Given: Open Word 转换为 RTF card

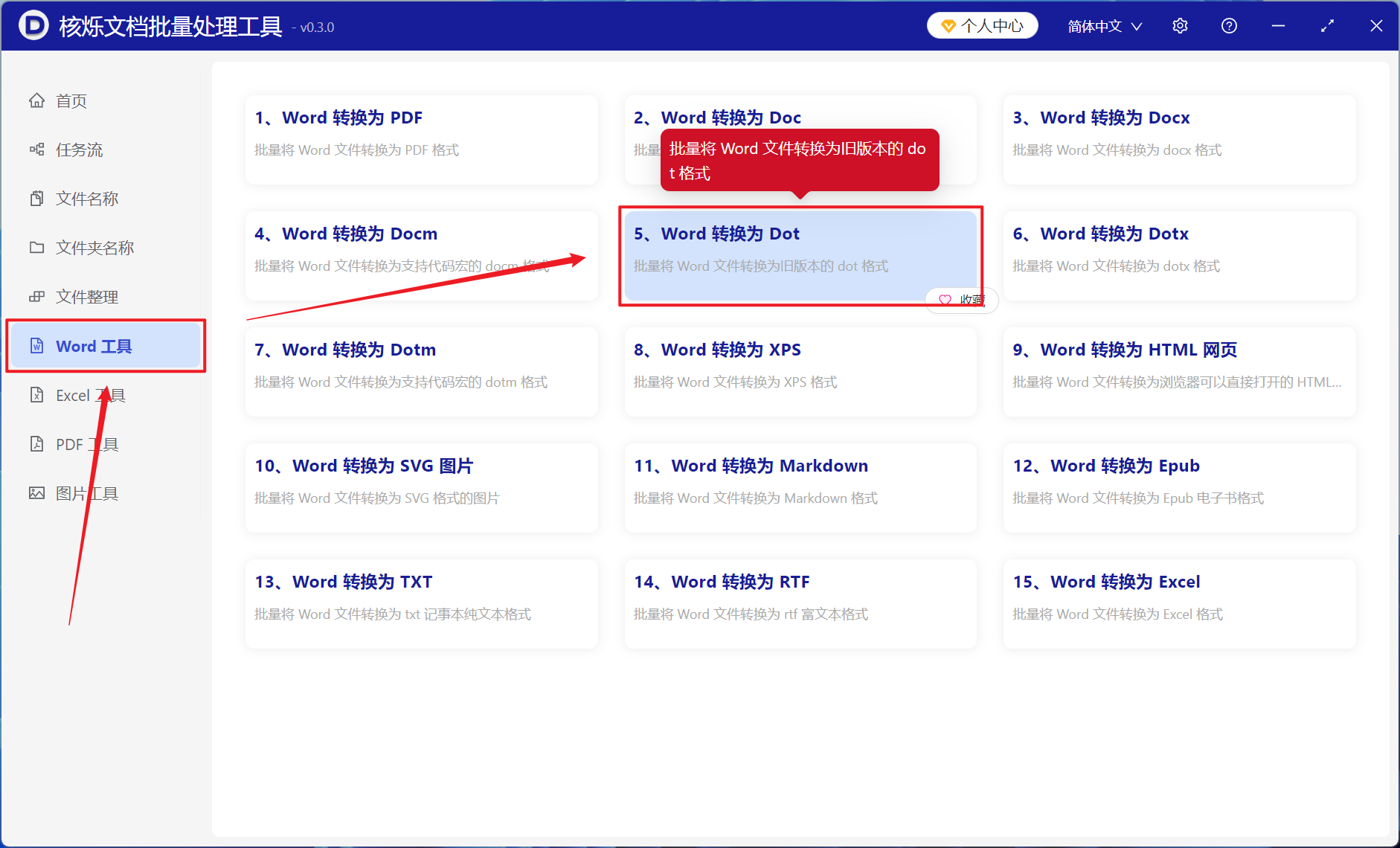Looking at the screenshot, I should (800, 603).
